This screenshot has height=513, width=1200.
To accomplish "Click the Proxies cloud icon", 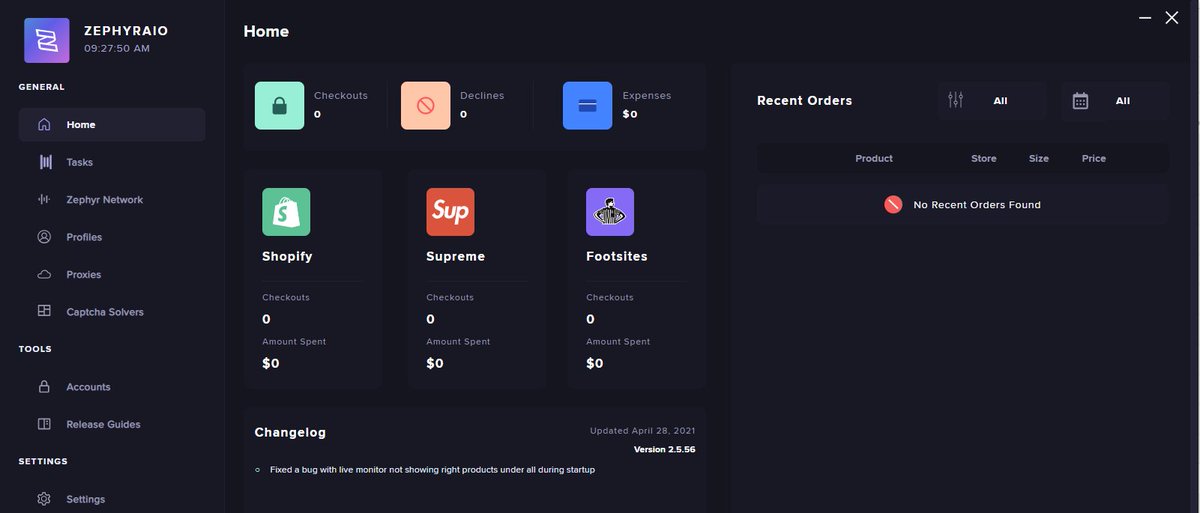I will (44, 274).
